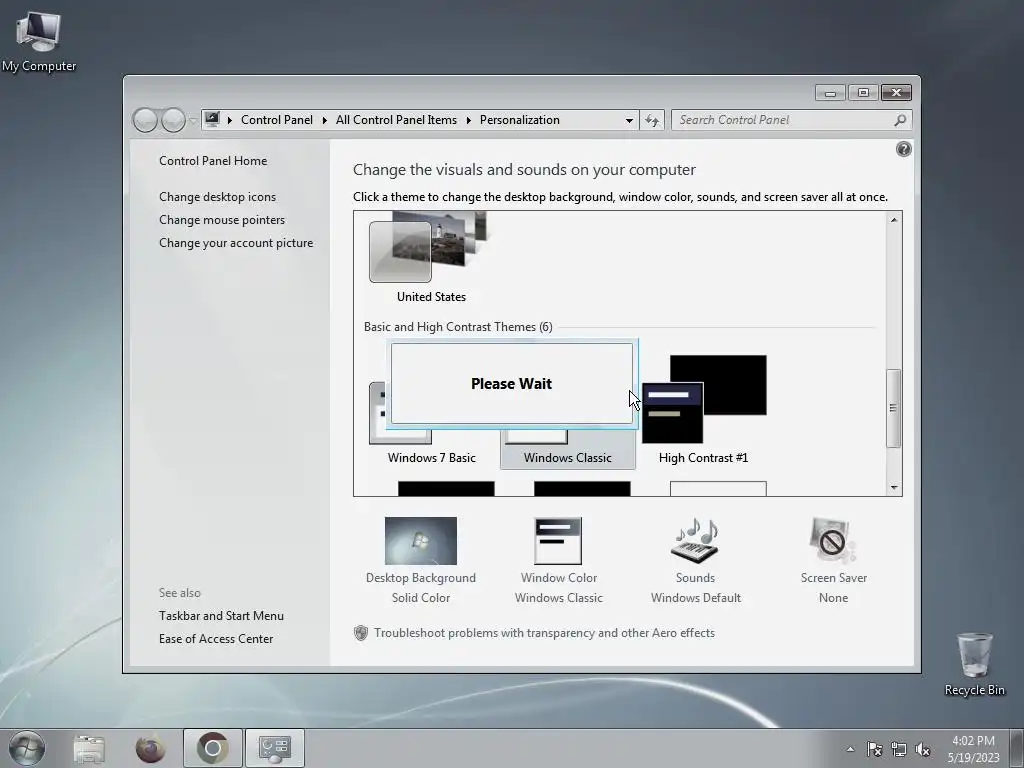Click the theme list scrollbar thumb

click(893, 408)
